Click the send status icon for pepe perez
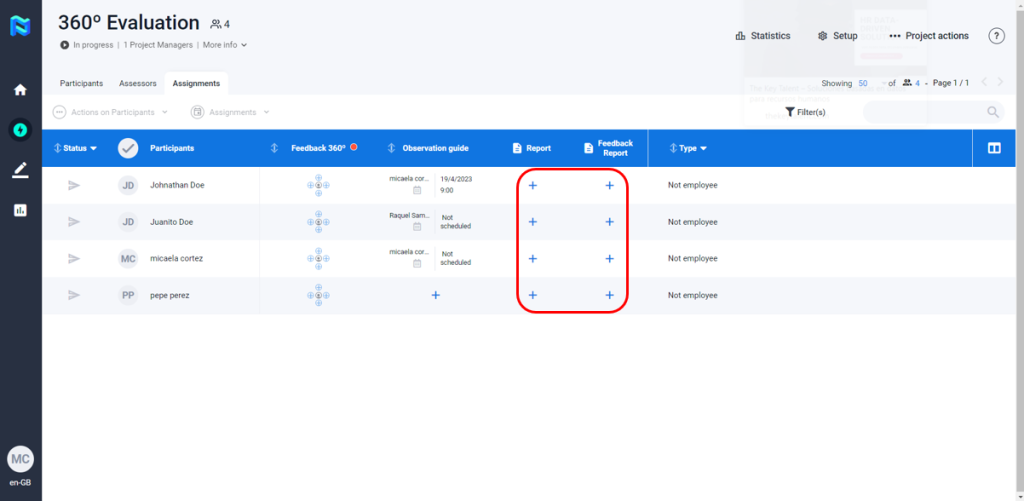The height and width of the screenshot is (501, 1024). [x=74, y=295]
